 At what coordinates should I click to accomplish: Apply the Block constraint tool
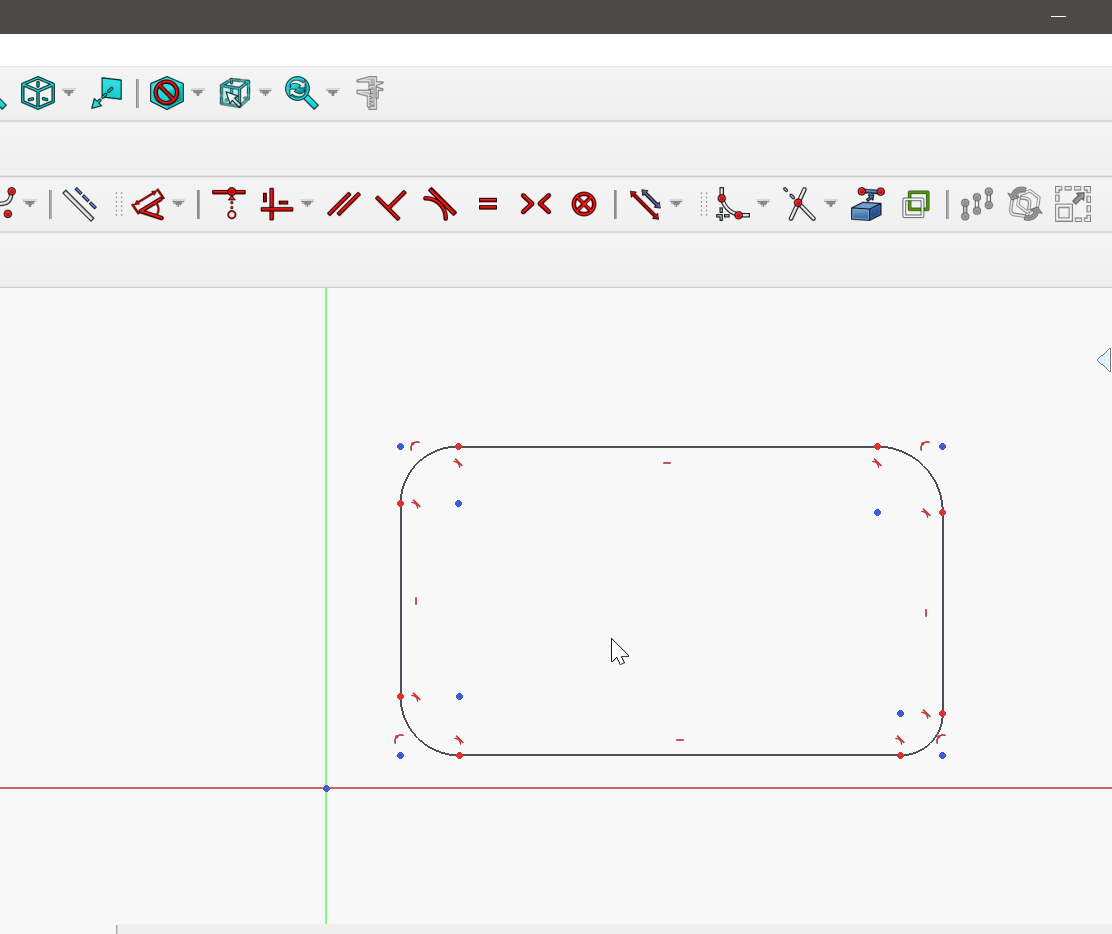(584, 204)
